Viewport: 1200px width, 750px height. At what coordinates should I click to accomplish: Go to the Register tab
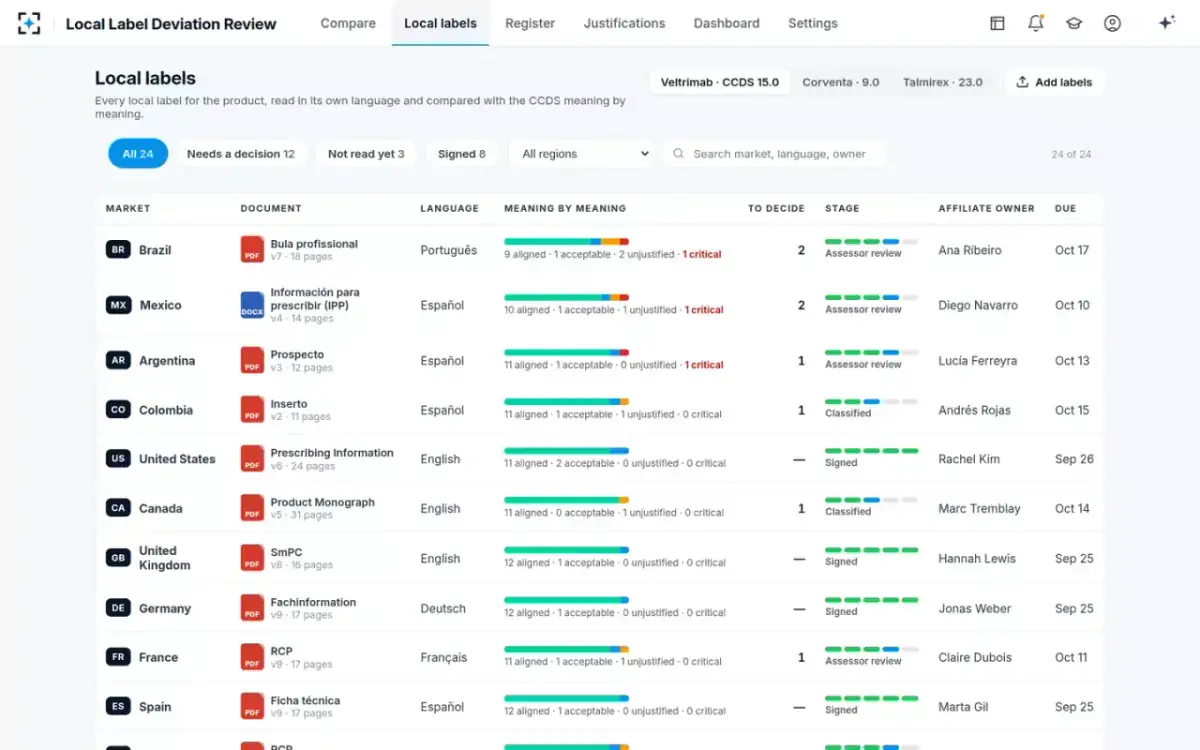[530, 23]
